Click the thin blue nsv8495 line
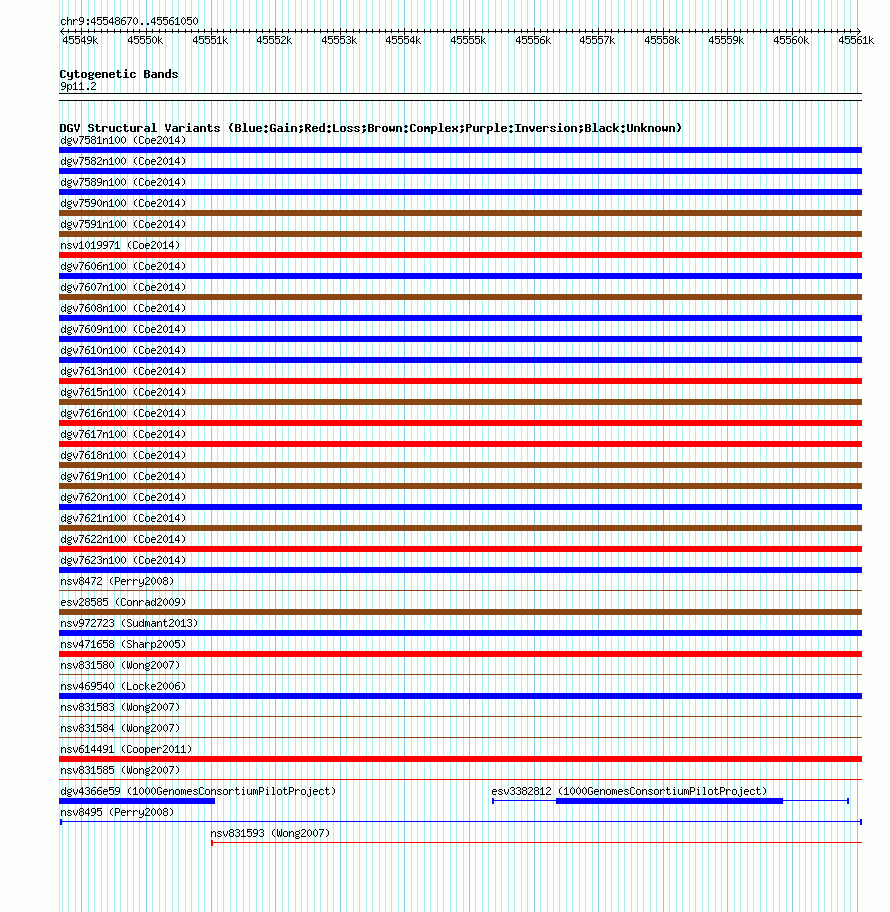Screen dimensions: 890x912 point(461,822)
